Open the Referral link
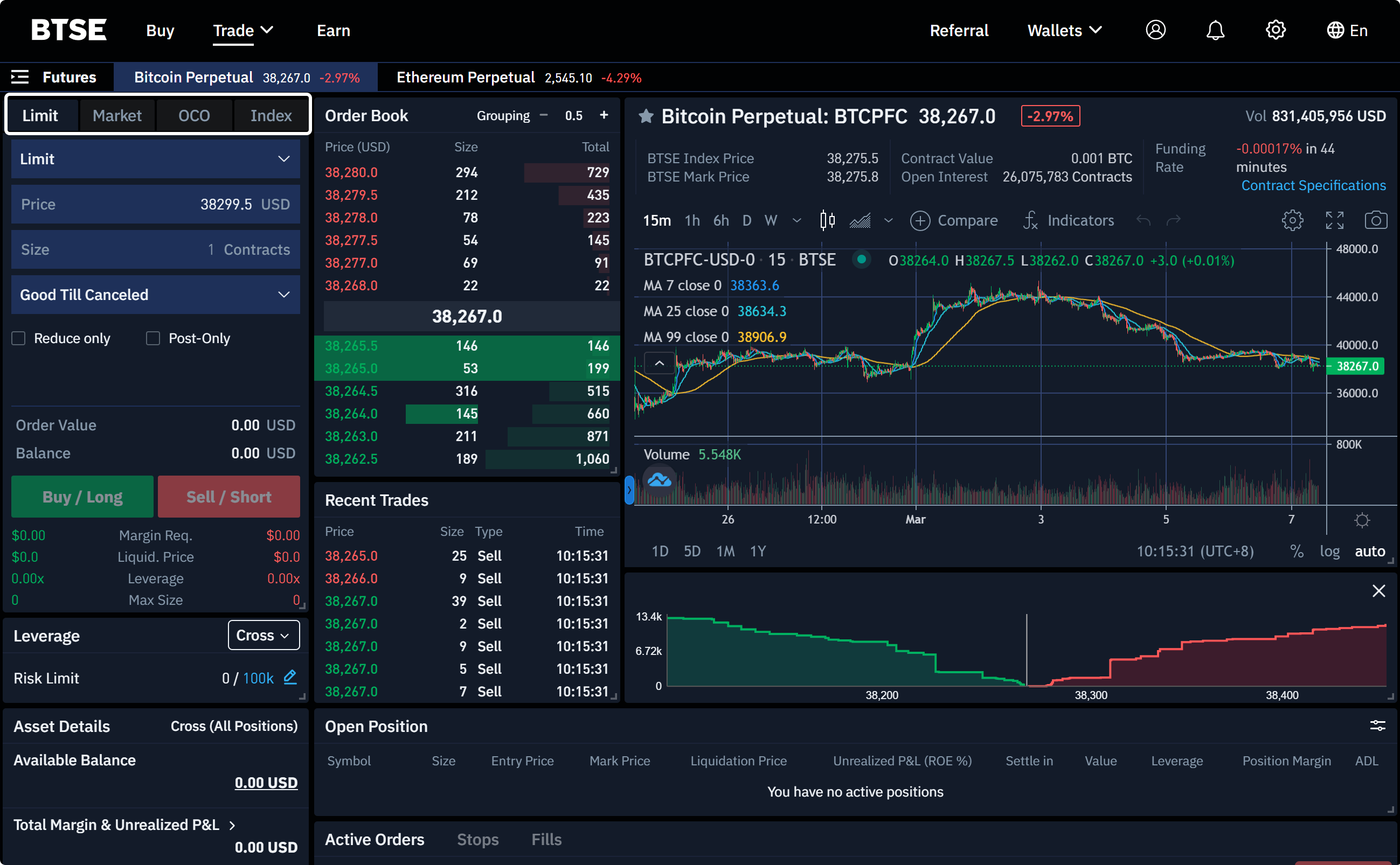This screenshot has height=865, width=1400. (x=959, y=30)
